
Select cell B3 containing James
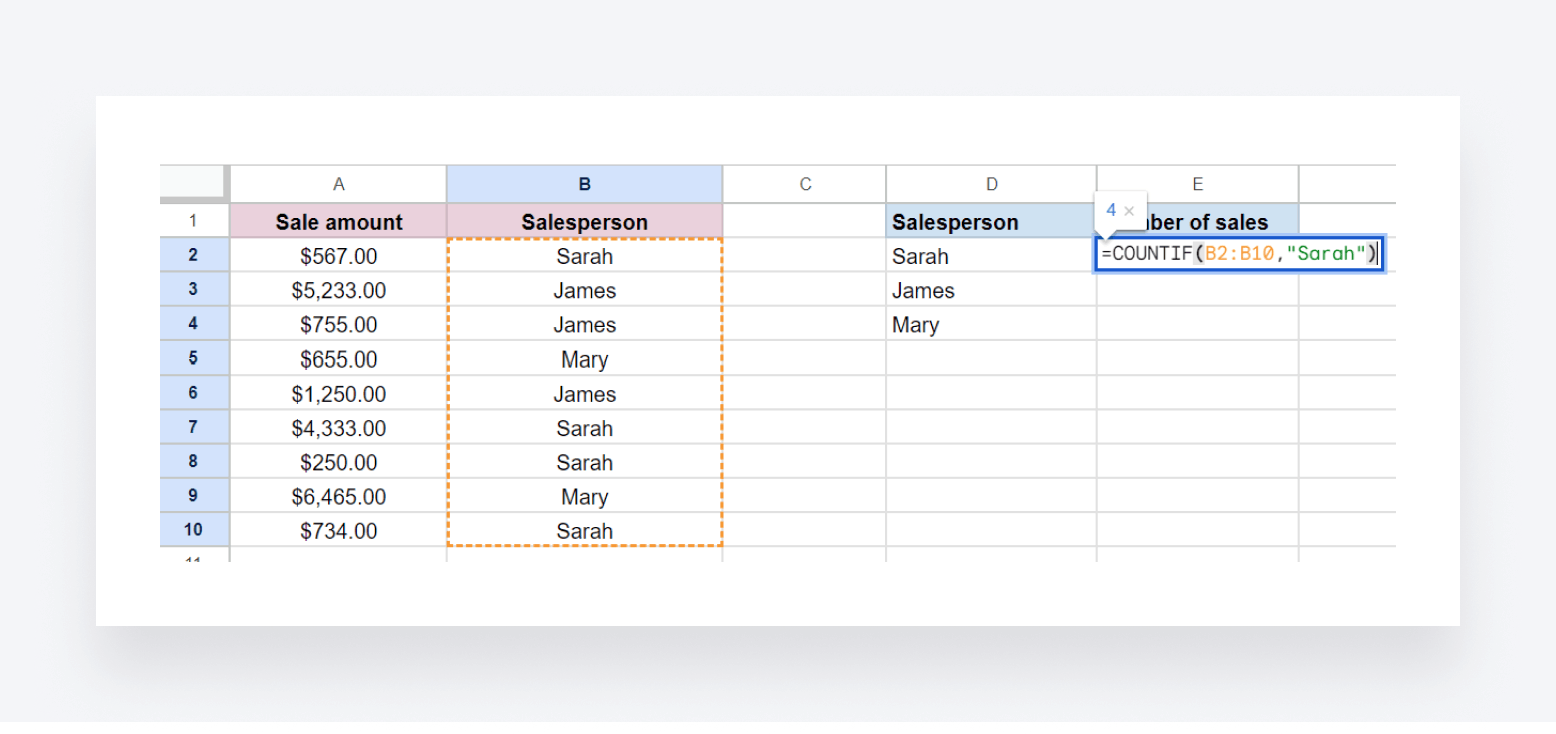pos(585,290)
